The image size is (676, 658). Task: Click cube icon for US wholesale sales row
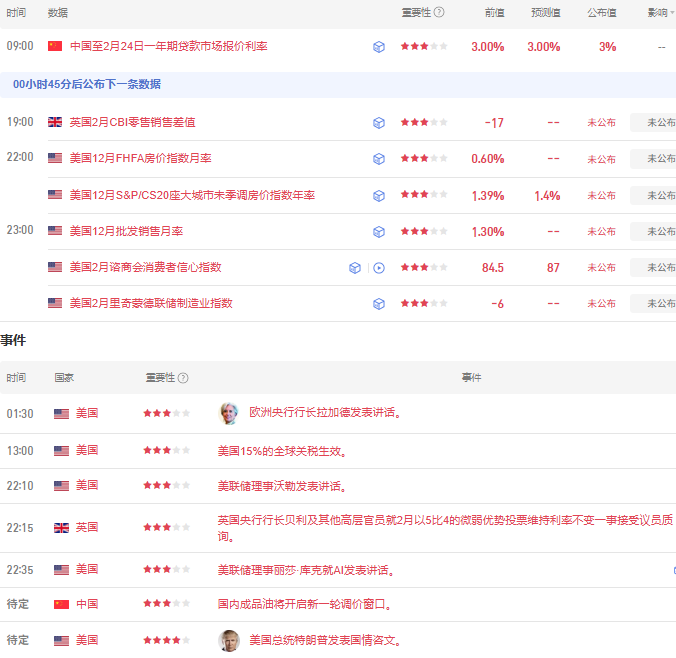[x=379, y=232]
